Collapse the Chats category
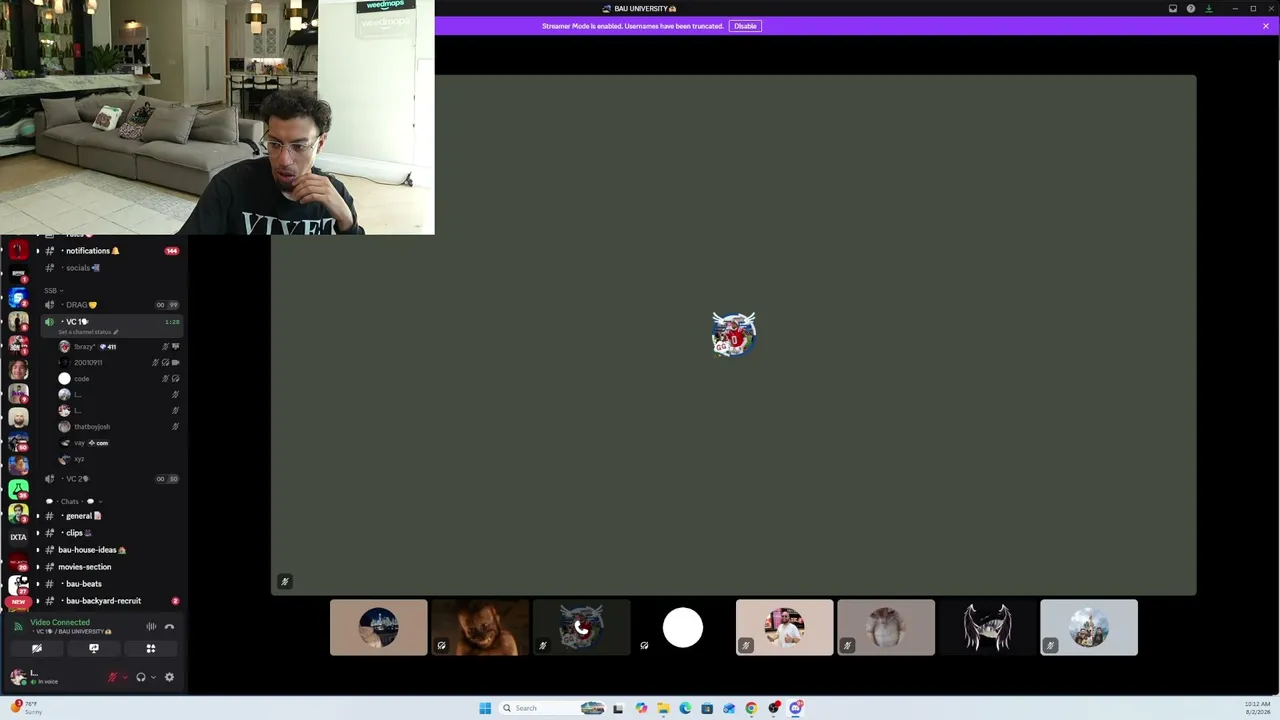1280x720 pixels. coord(72,501)
